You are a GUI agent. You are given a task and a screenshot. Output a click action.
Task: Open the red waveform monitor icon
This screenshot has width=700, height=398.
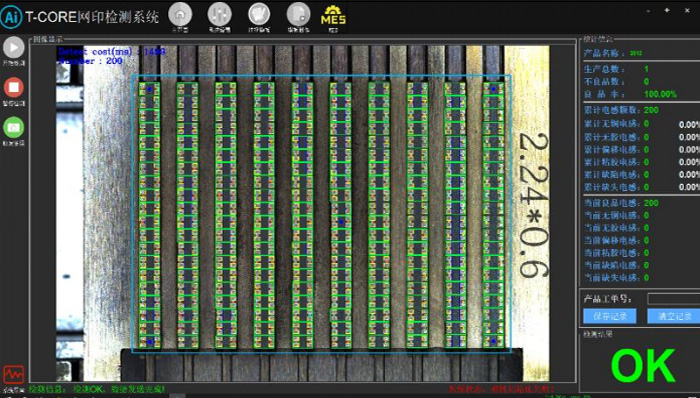pyautogui.click(x=13, y=375)
